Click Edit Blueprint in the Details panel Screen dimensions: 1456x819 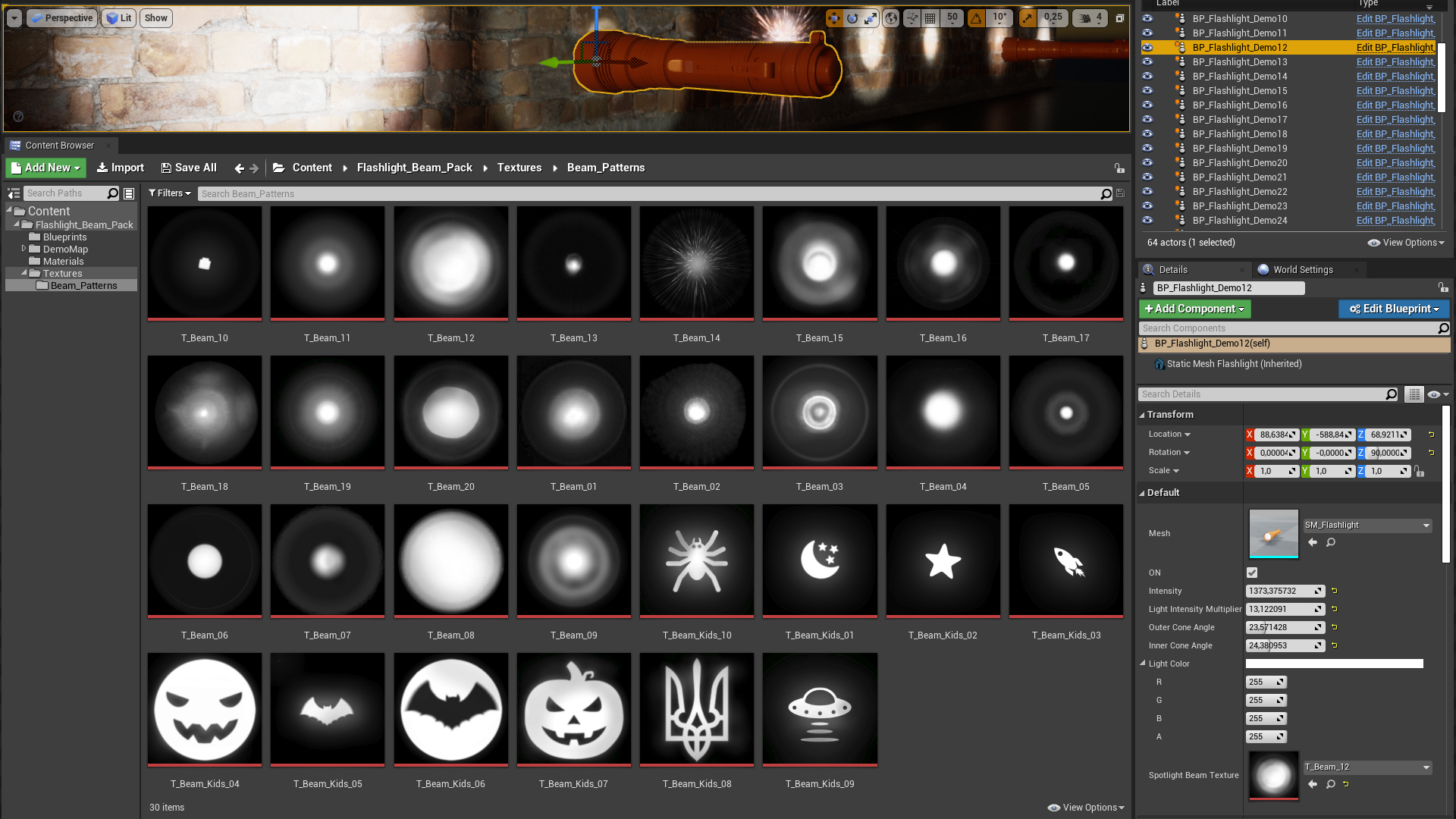pos(1393,309)
